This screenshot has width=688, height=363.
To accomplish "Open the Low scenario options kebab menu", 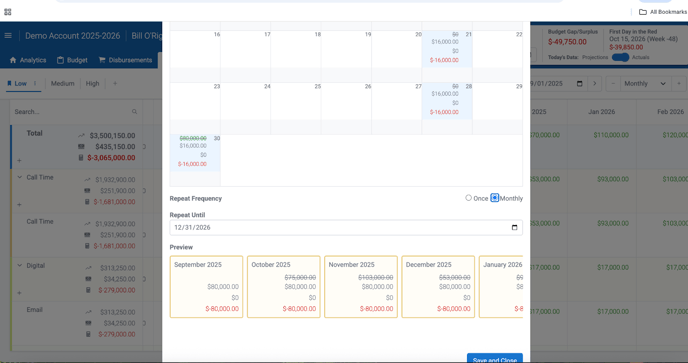I will 35,83.
